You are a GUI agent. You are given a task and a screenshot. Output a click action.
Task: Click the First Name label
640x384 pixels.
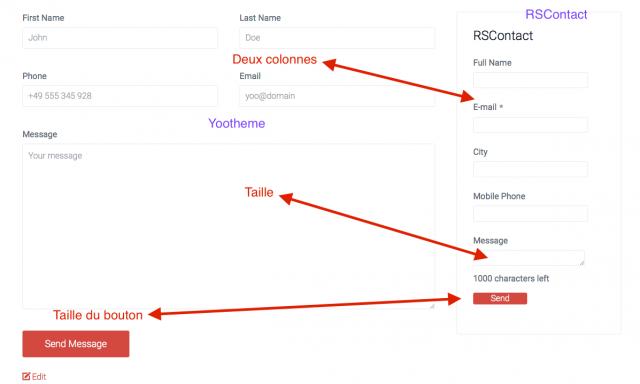pyautogui.click(x=43, y=18)
